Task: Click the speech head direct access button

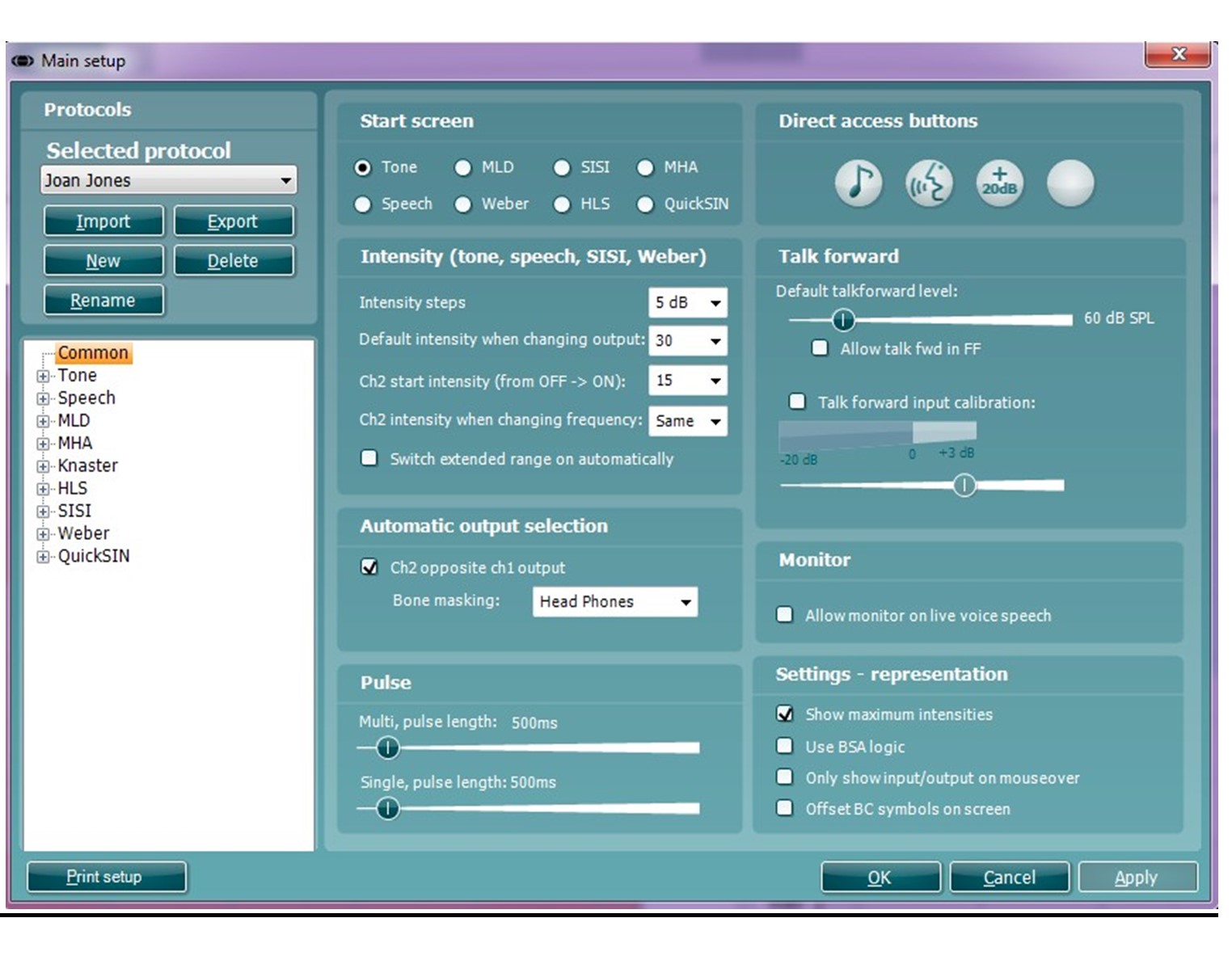Action: [929, 183]
